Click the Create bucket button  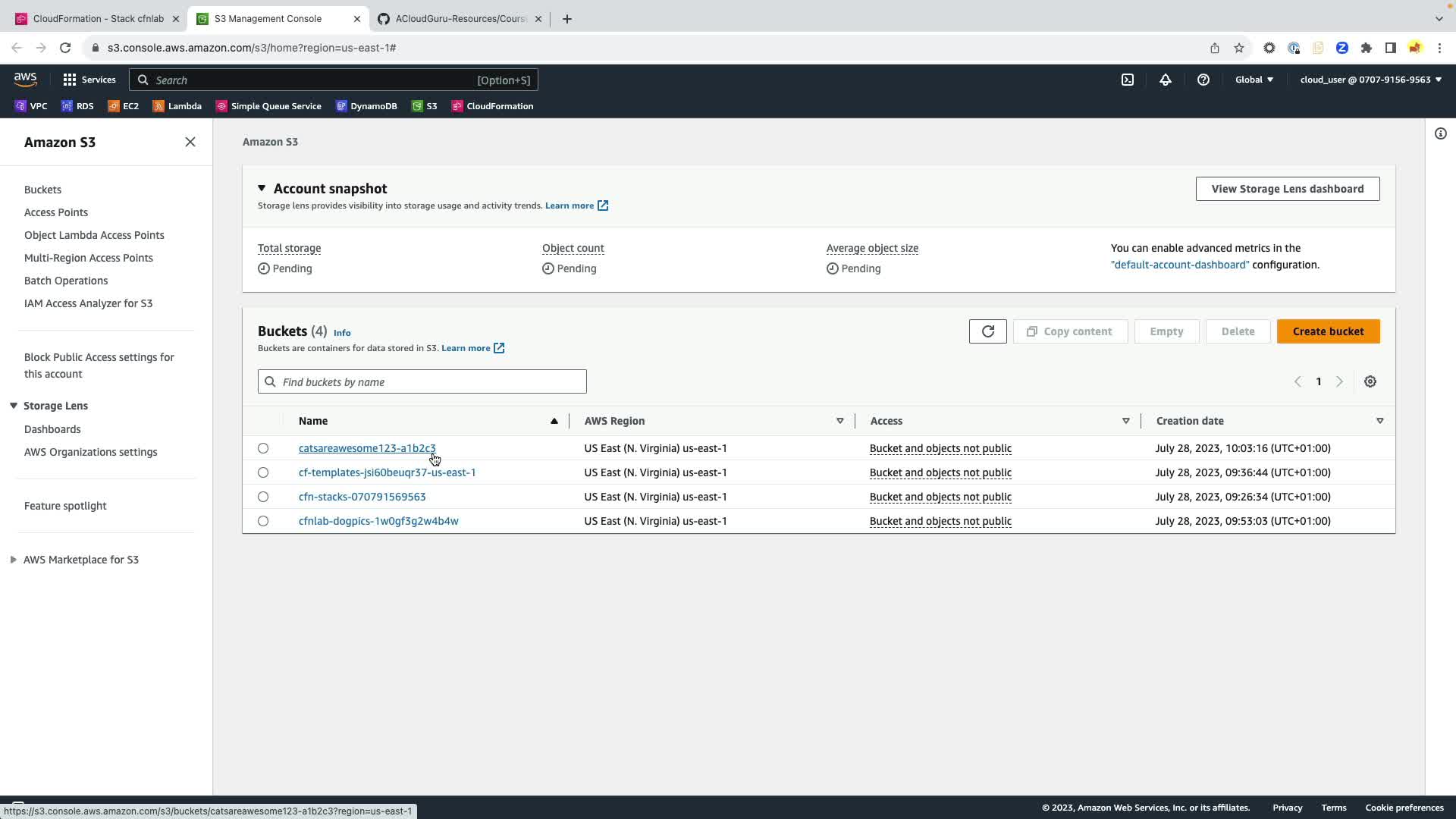tap(1328, 331)
